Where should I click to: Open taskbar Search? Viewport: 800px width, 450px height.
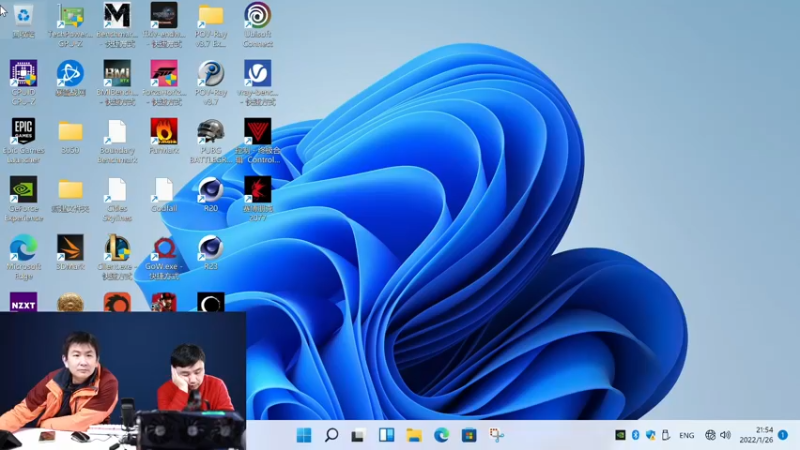click(332, 435)
